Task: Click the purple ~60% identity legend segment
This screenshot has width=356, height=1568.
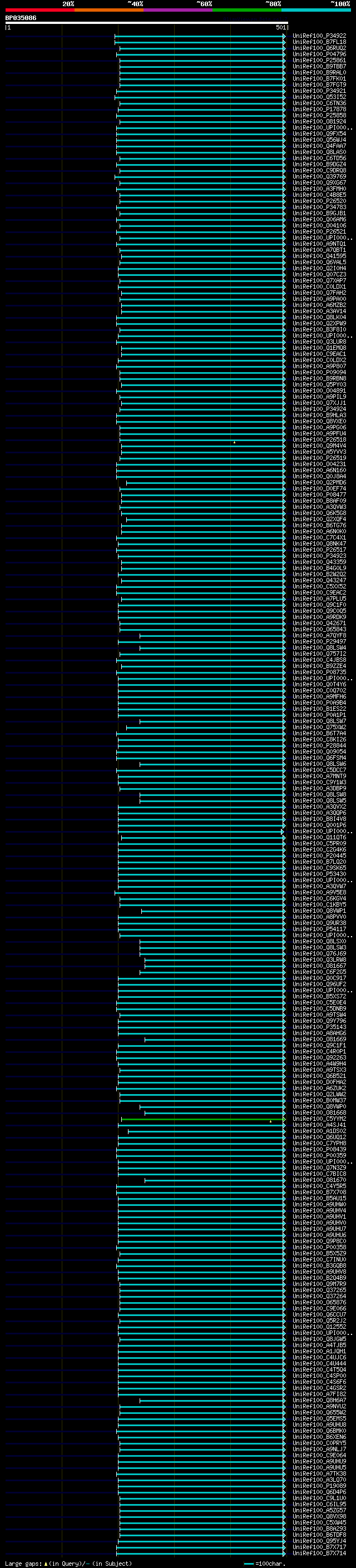Action: [x=179, y=10]
